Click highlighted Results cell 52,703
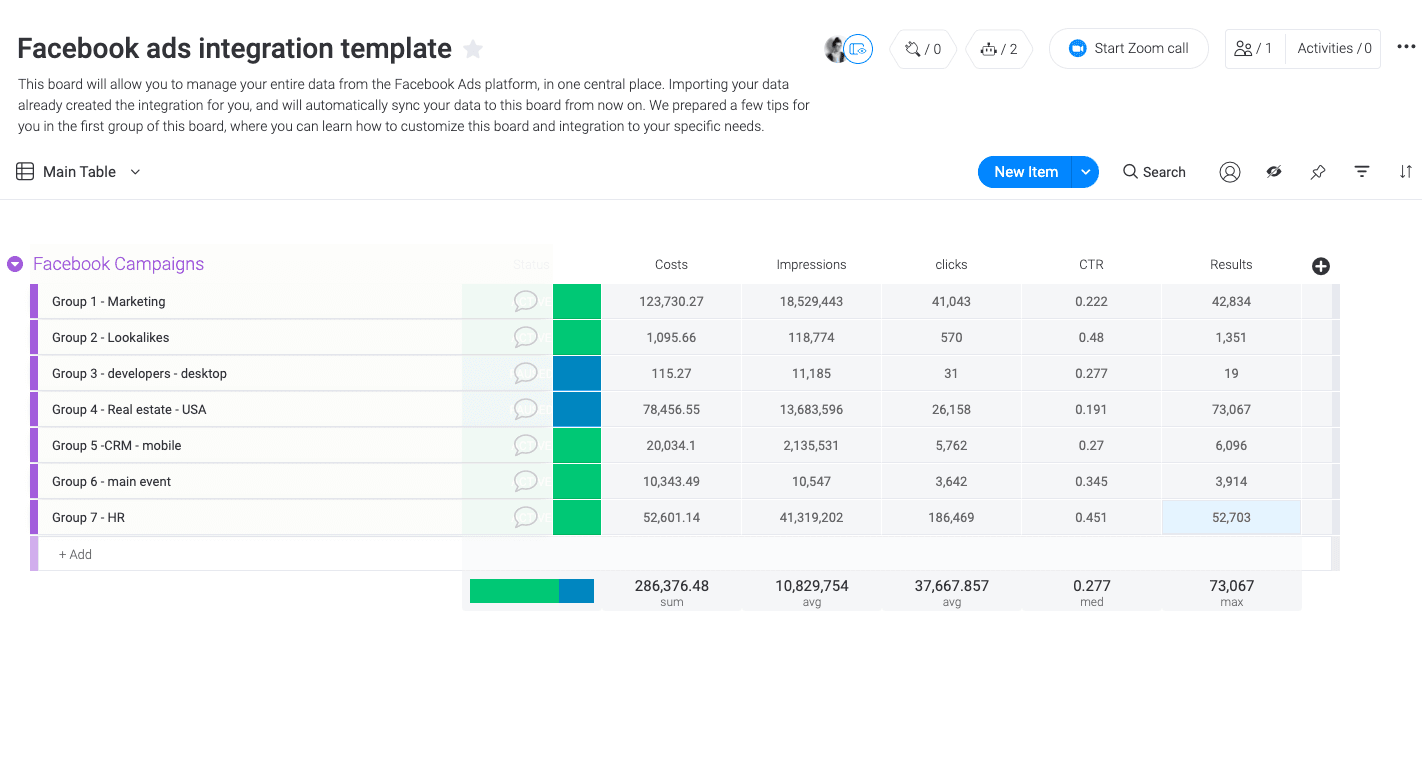The height and width of the screenshot is (777, 1422). point(1231,517)
